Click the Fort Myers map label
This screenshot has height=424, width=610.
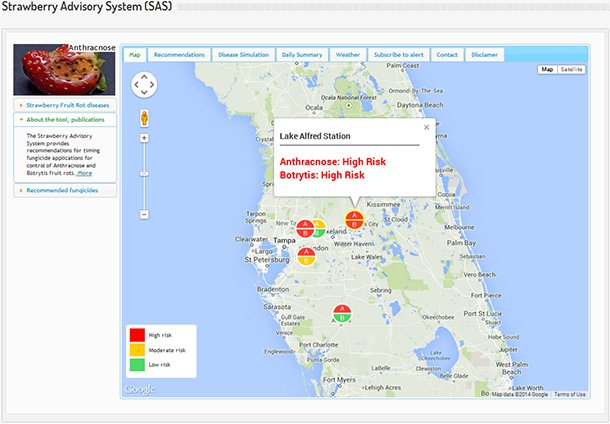pyautogui.click(x=339, y=380)
